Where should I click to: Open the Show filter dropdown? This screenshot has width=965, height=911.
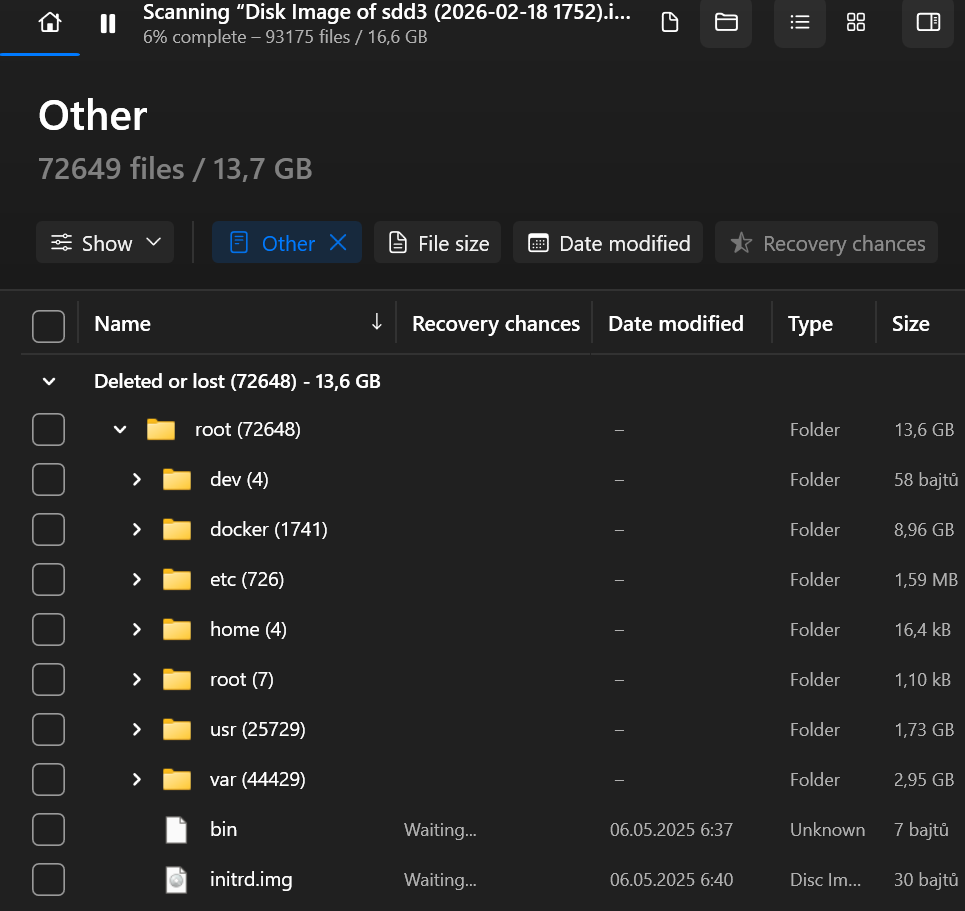[105, 243]
